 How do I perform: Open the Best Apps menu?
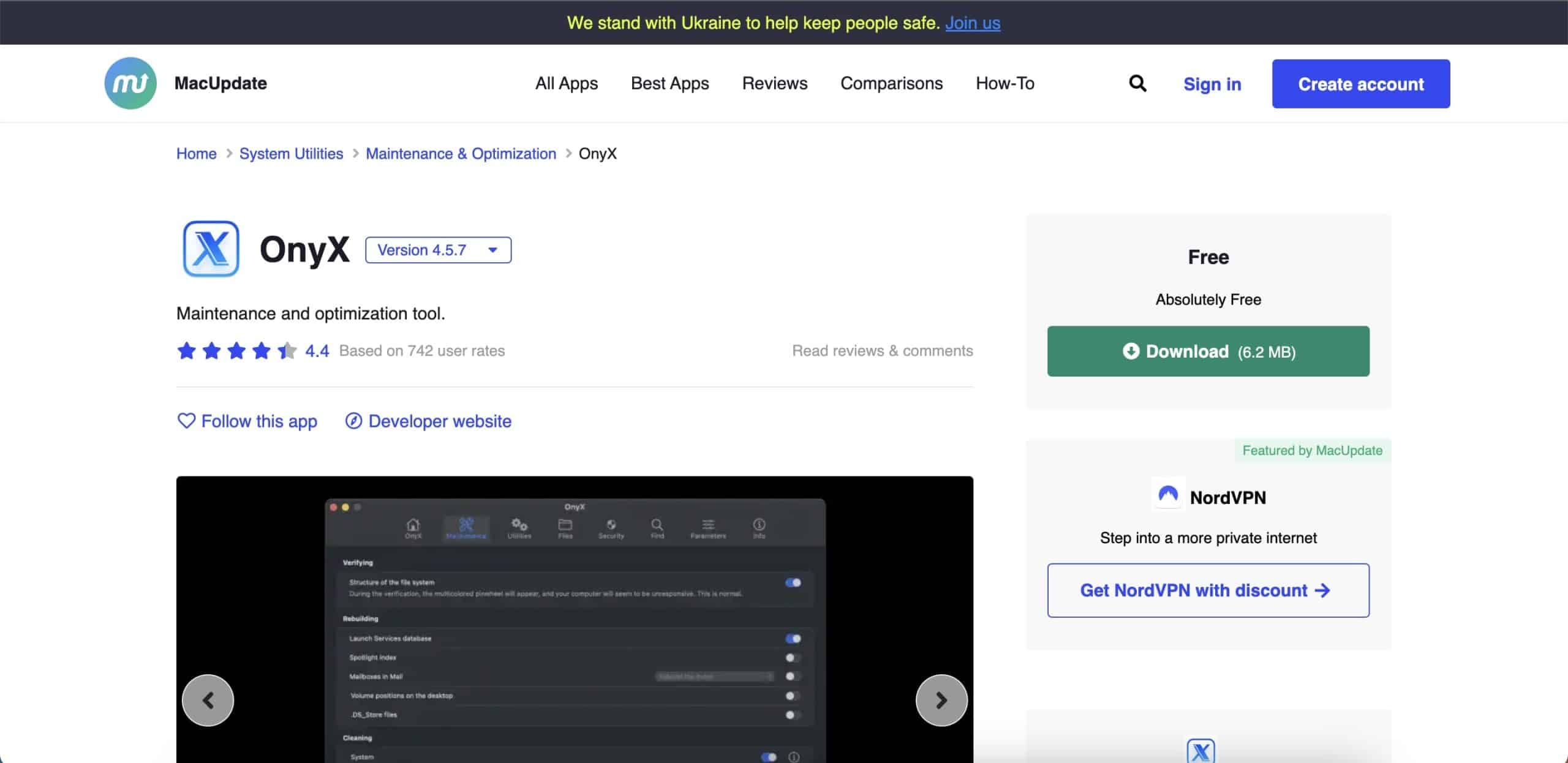[669, 83]
